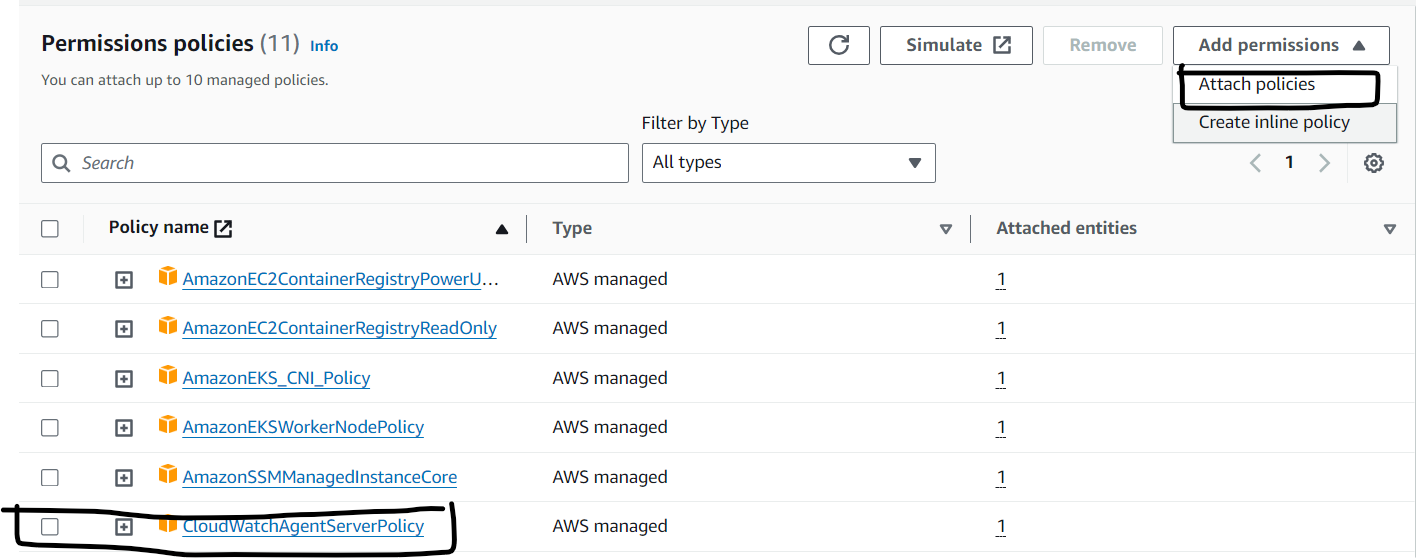
Task: Click the magnifier icon in the search box
Action: (x=62, y=163)
